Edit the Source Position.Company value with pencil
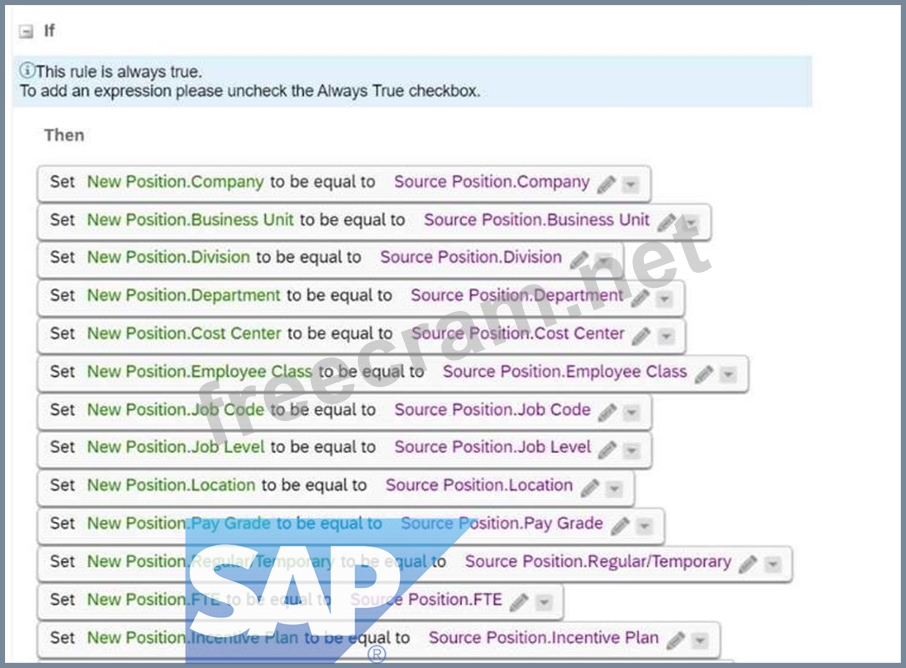Viewport: 906px width, 668px height. pos(606,184)
